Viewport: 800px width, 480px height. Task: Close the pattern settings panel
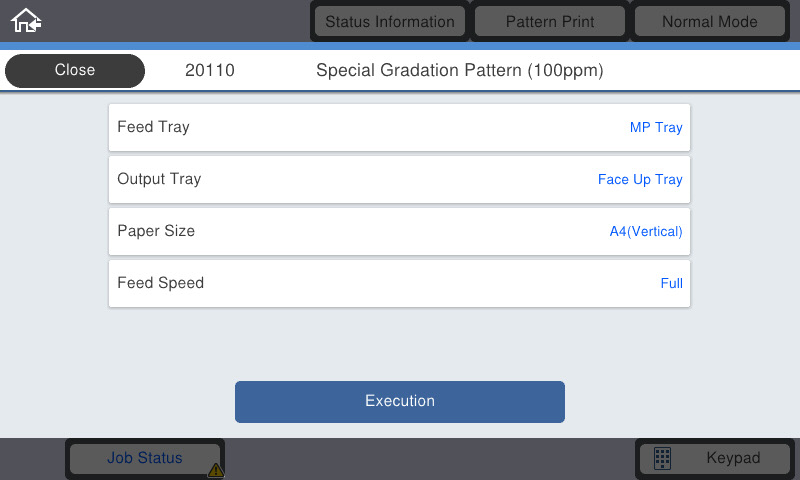click(x=75, y=70)
